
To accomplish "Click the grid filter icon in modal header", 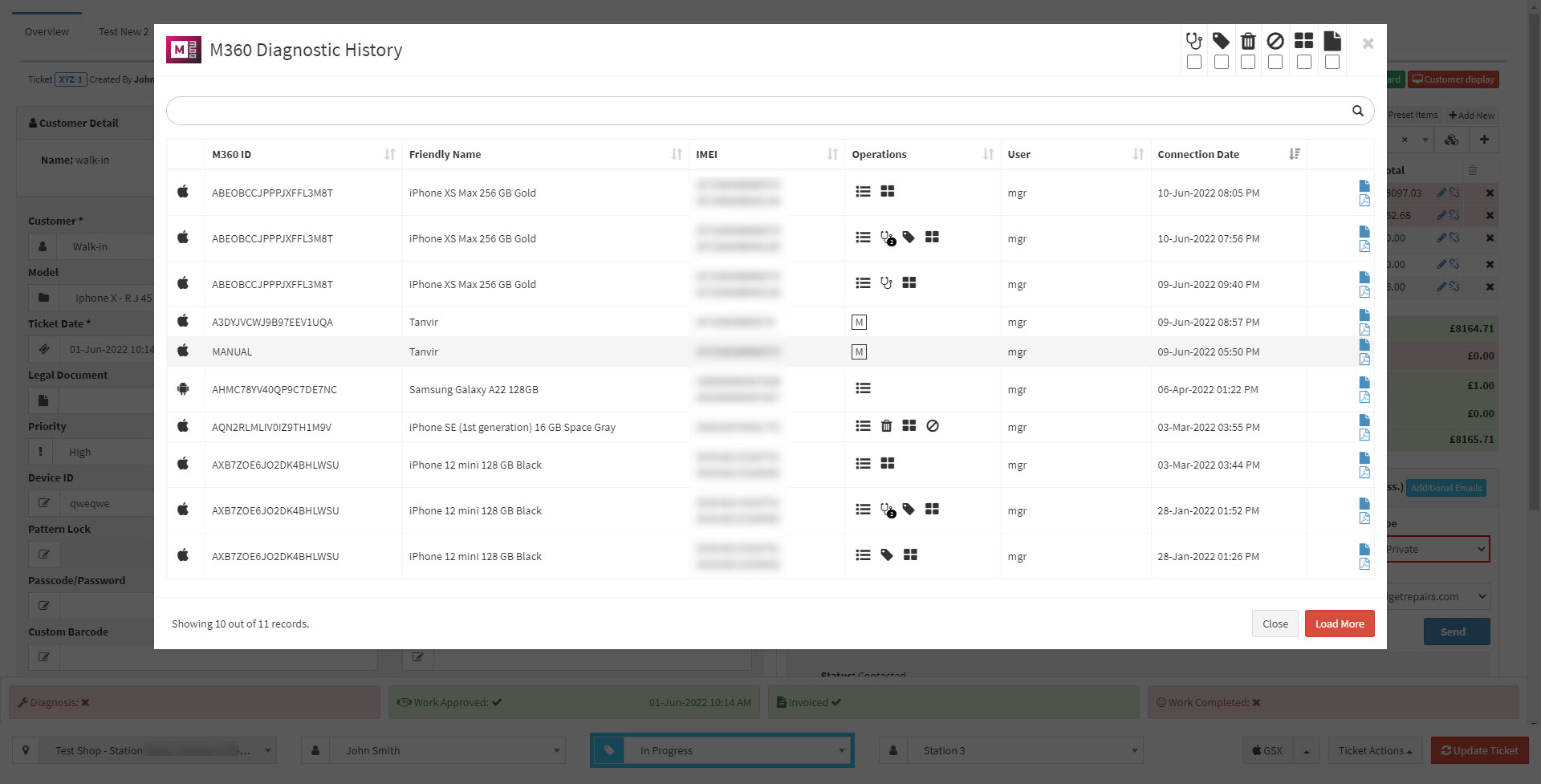I will (1304, 41).
